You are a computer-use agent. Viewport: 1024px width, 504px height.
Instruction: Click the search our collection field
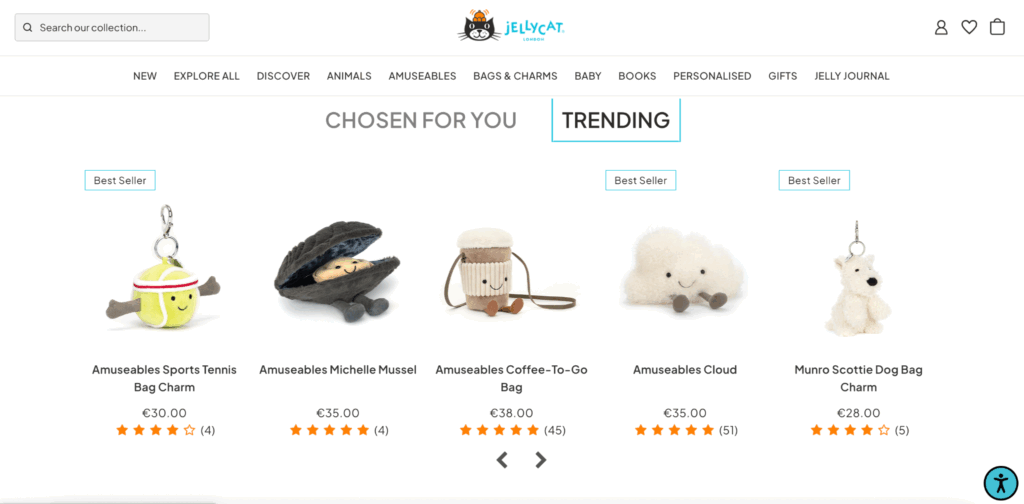click(112, 27)
